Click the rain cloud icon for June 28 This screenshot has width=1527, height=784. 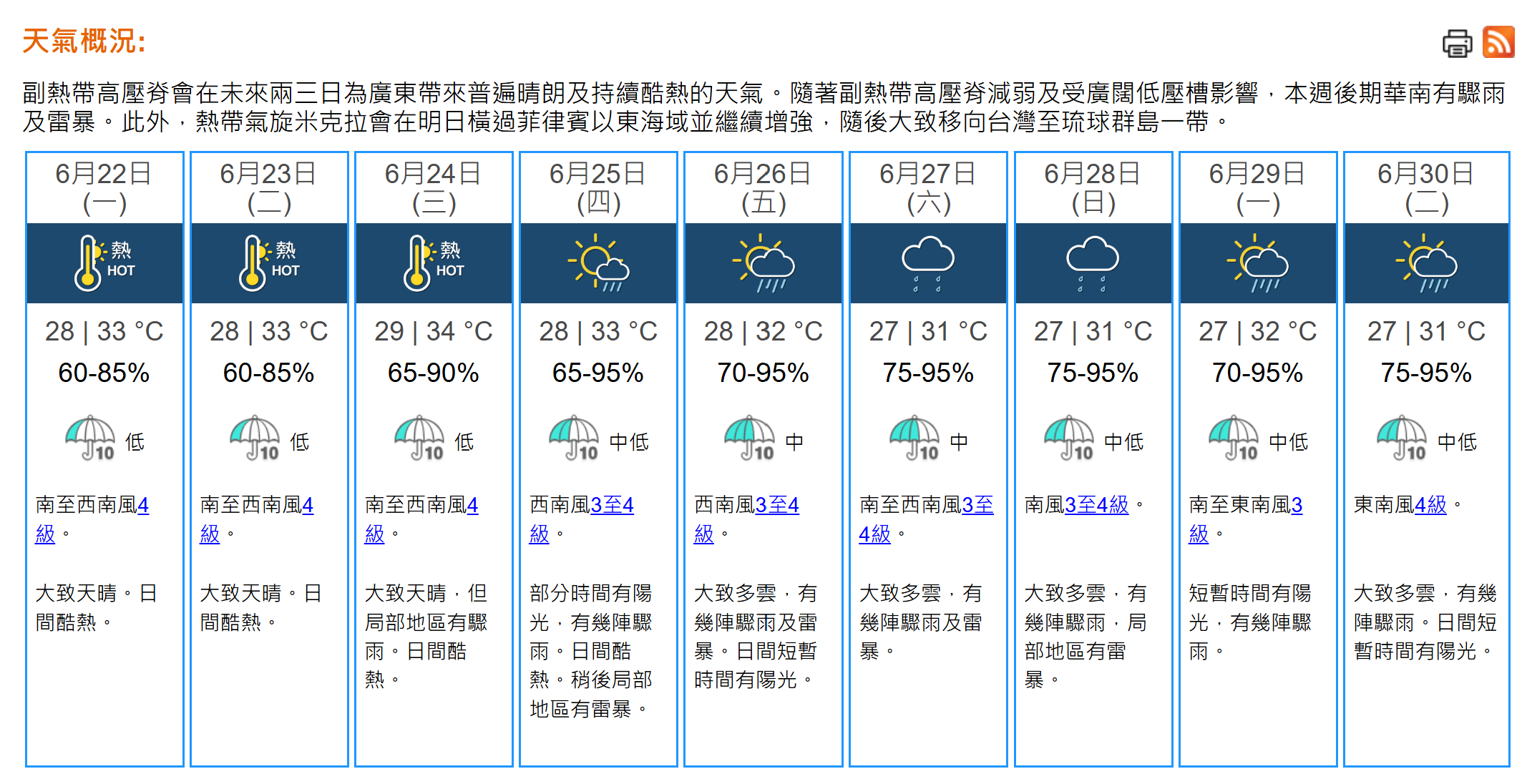pos(1093,263)
